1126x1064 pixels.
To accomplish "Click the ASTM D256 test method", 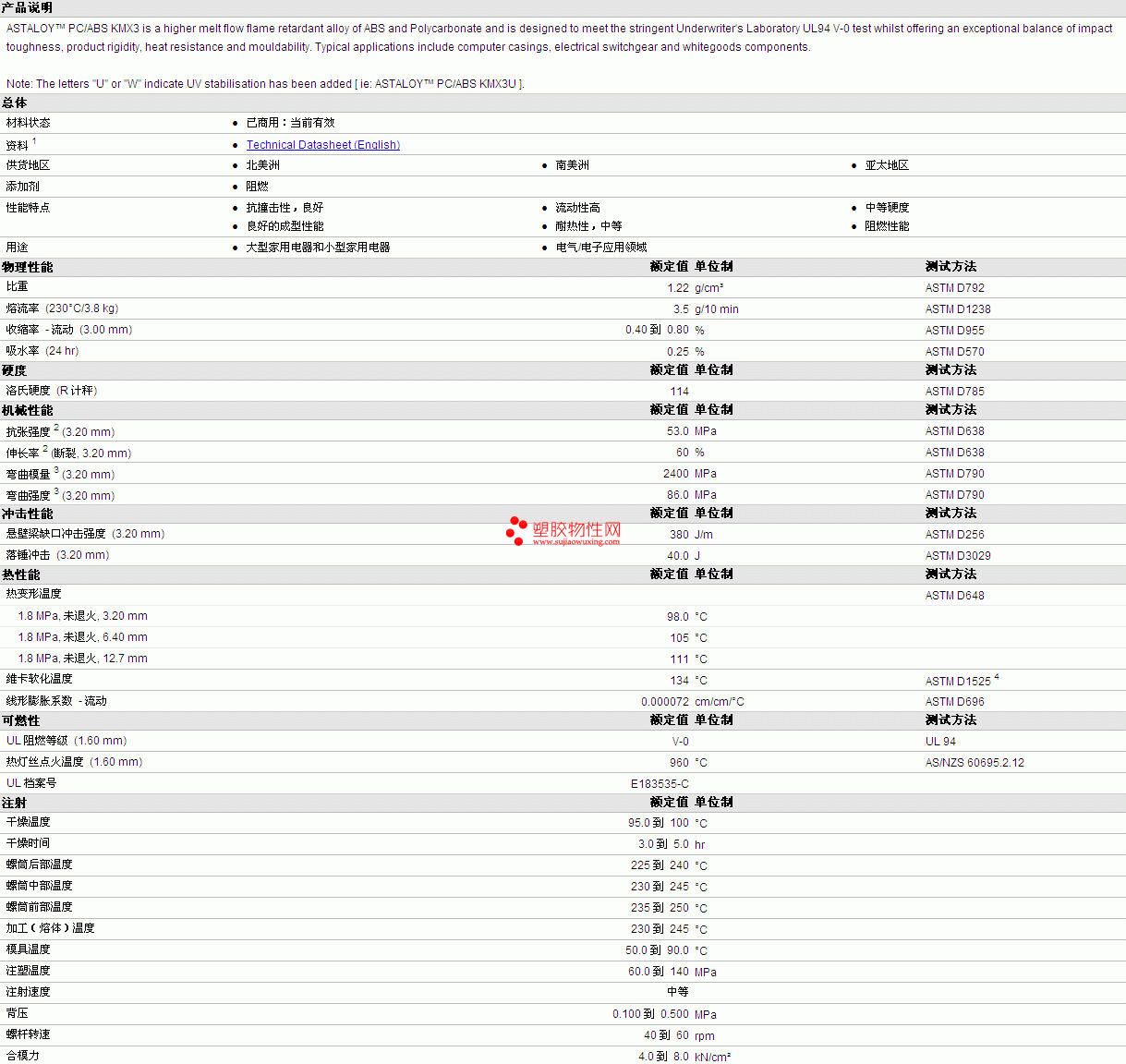I will (955, 535).
